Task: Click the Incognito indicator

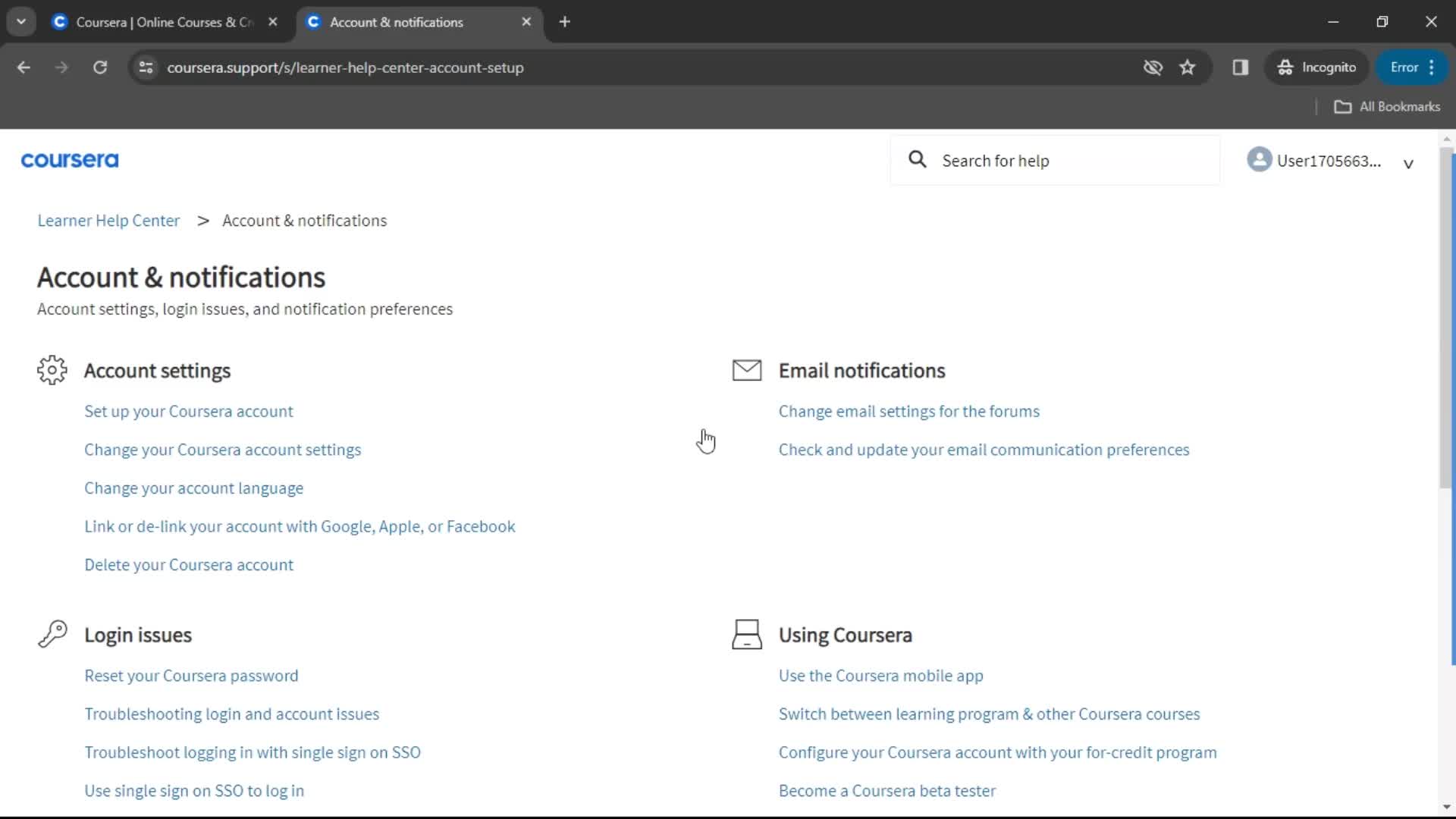Action: click(x=1316, y=67)
